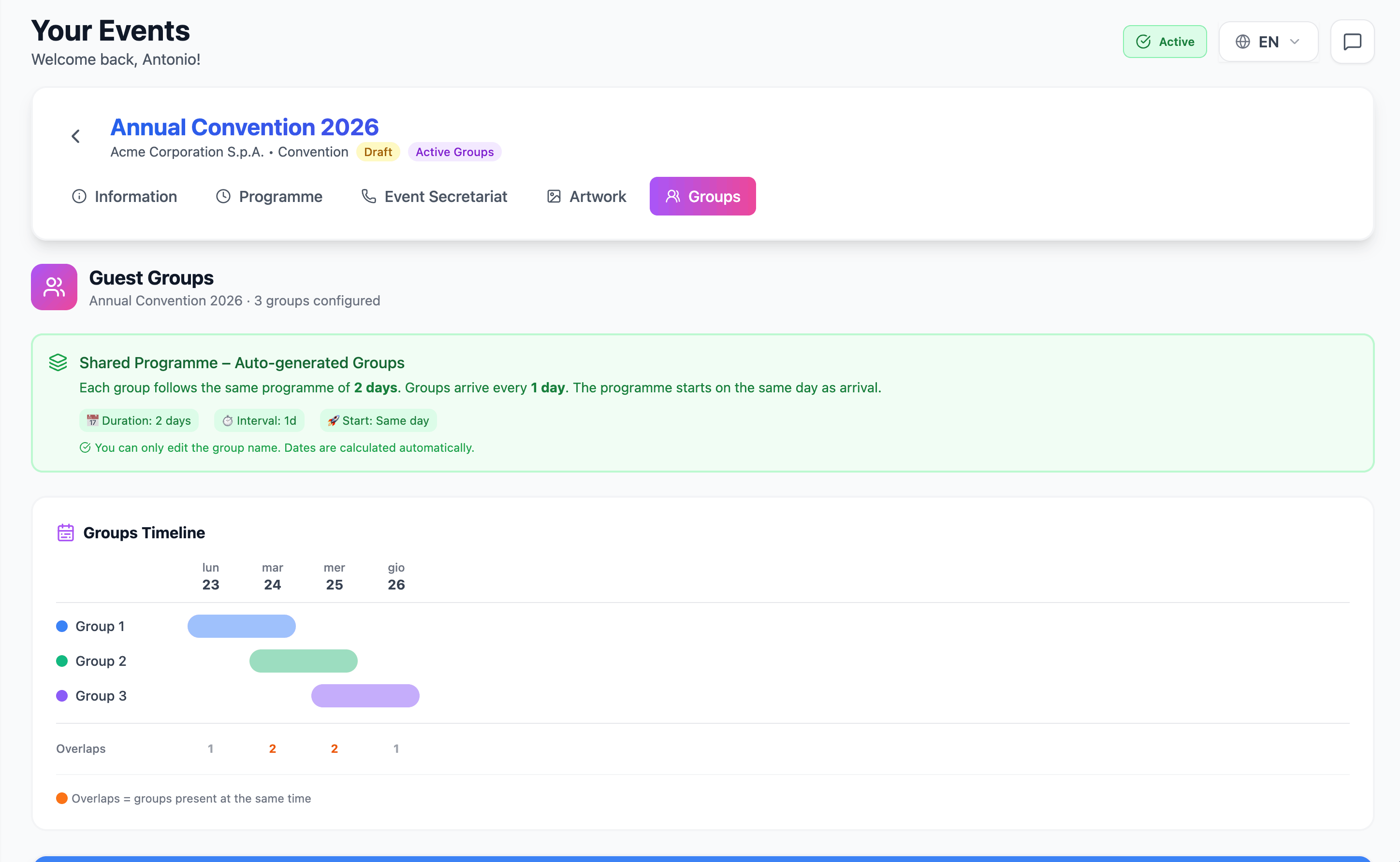Click the check icon in Active badge
This screenshot has width=1400, height=862.
click(x=1143, y=42)
